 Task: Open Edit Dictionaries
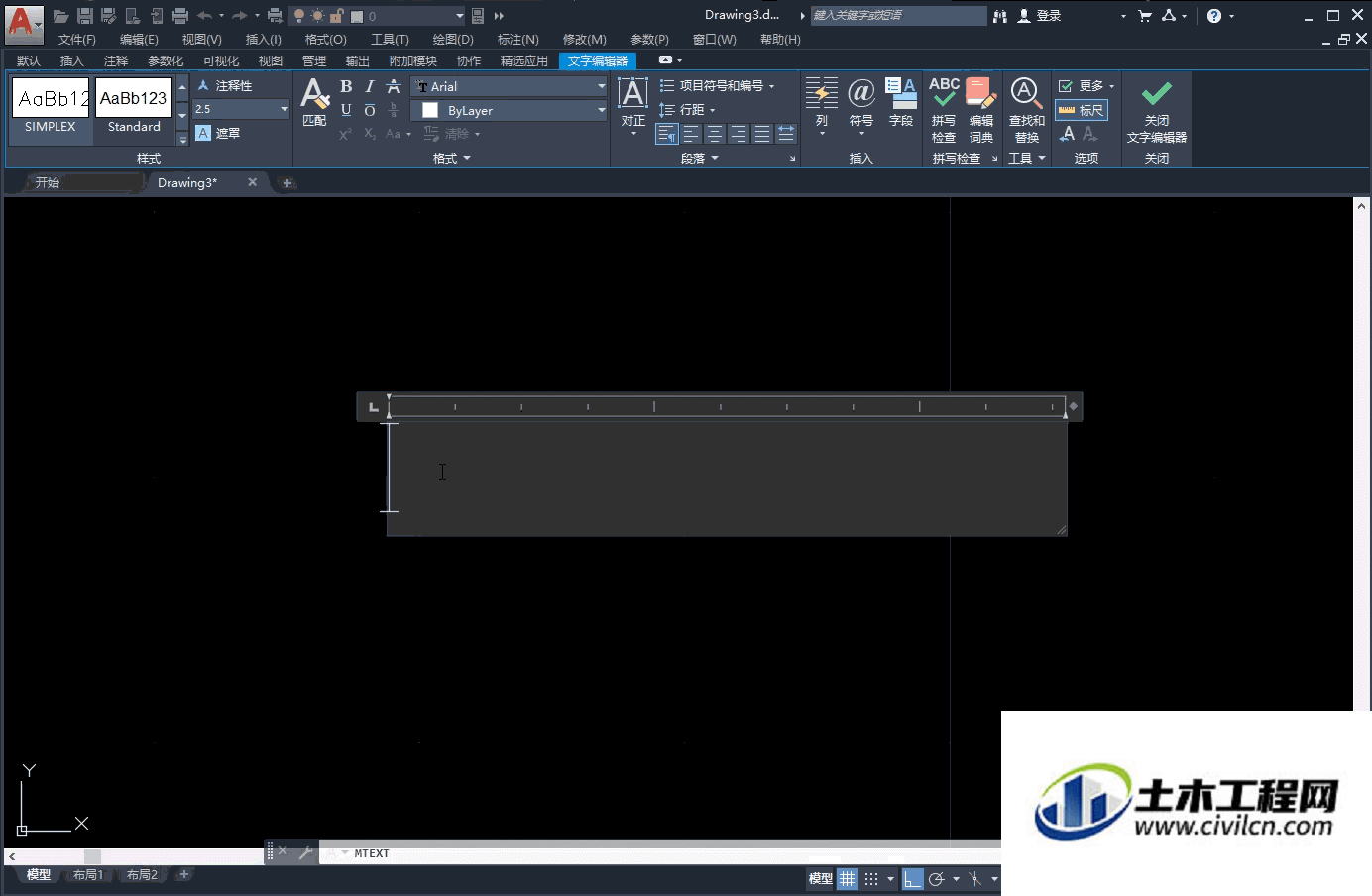click(981, 110)
